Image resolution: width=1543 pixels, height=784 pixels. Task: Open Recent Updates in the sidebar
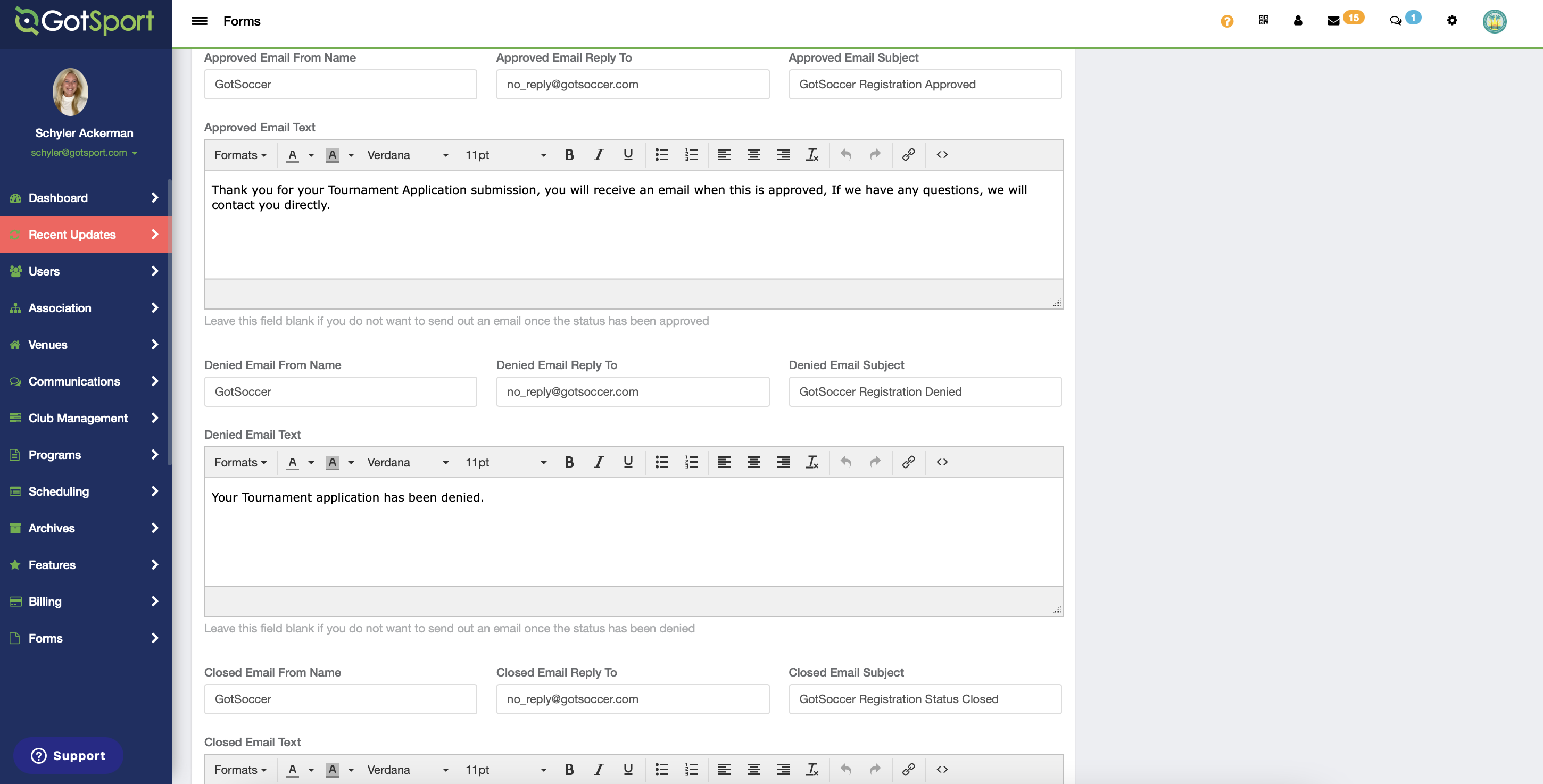coord(86,234)
